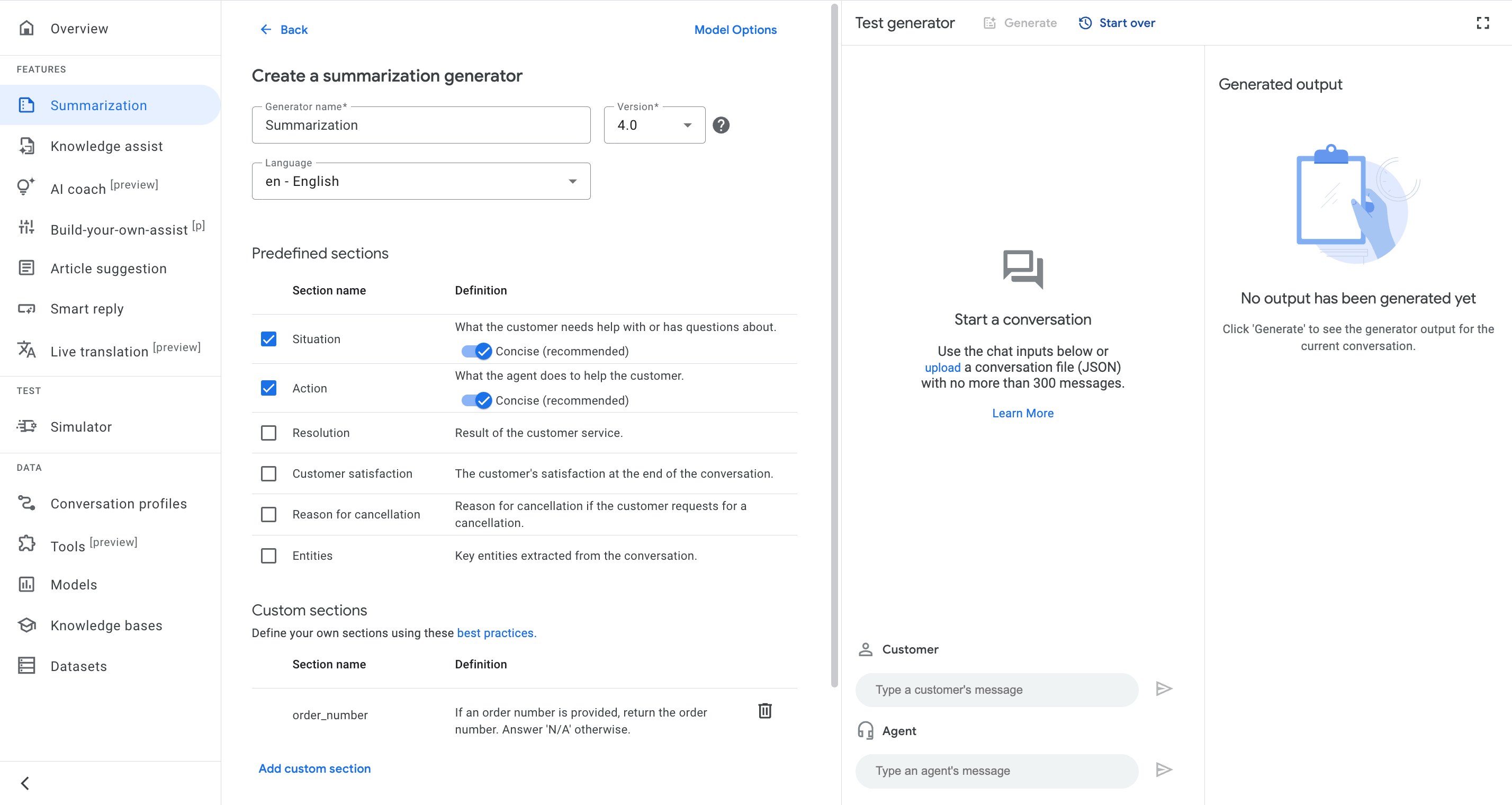Image resolution: width=1512 pixels, height=805 pixels.
Task: Go to Knowledge assist feature
Action: tap(106, 146)
